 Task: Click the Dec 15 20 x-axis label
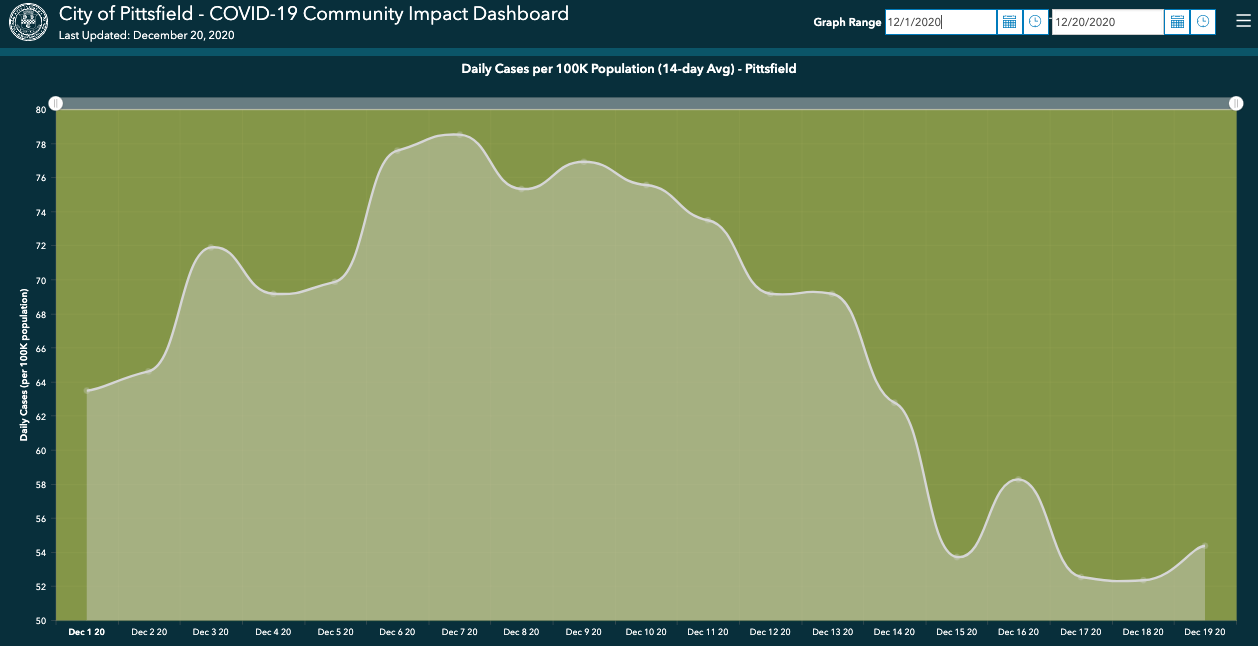(x=956, y=632)
